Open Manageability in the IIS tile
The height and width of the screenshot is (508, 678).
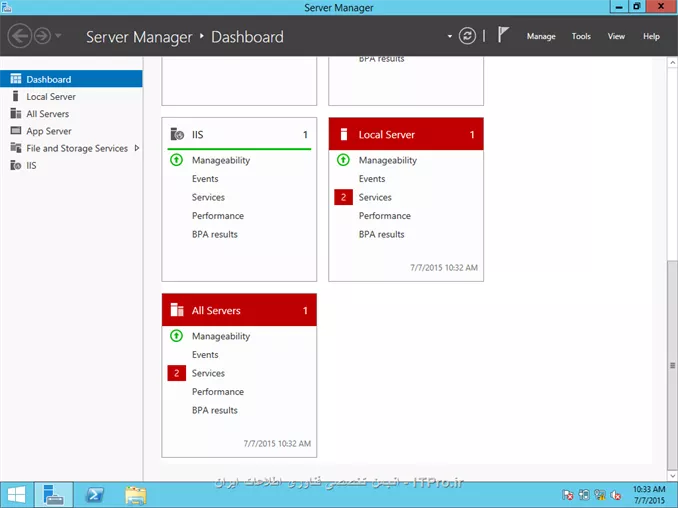pyautogui.click(x=221, y=160)
